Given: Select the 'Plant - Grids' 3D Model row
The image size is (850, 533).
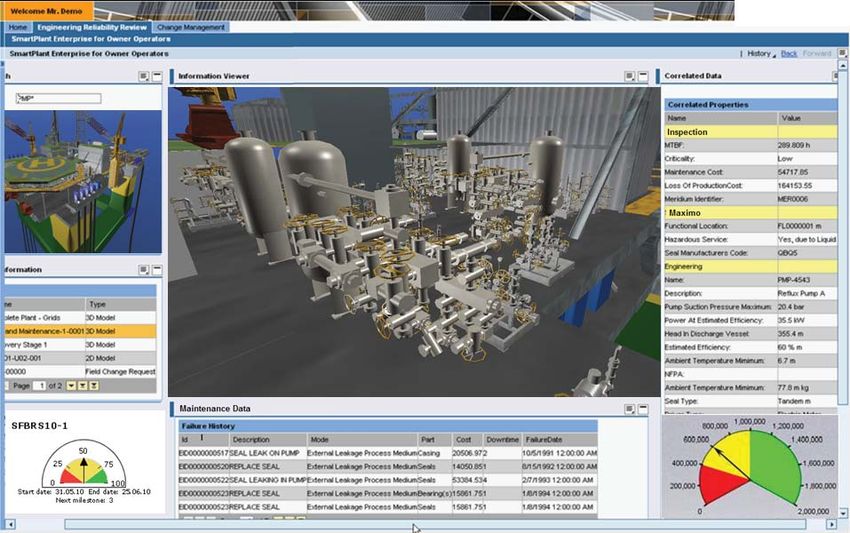Looking at the screenshot, I should coord(80,318).
